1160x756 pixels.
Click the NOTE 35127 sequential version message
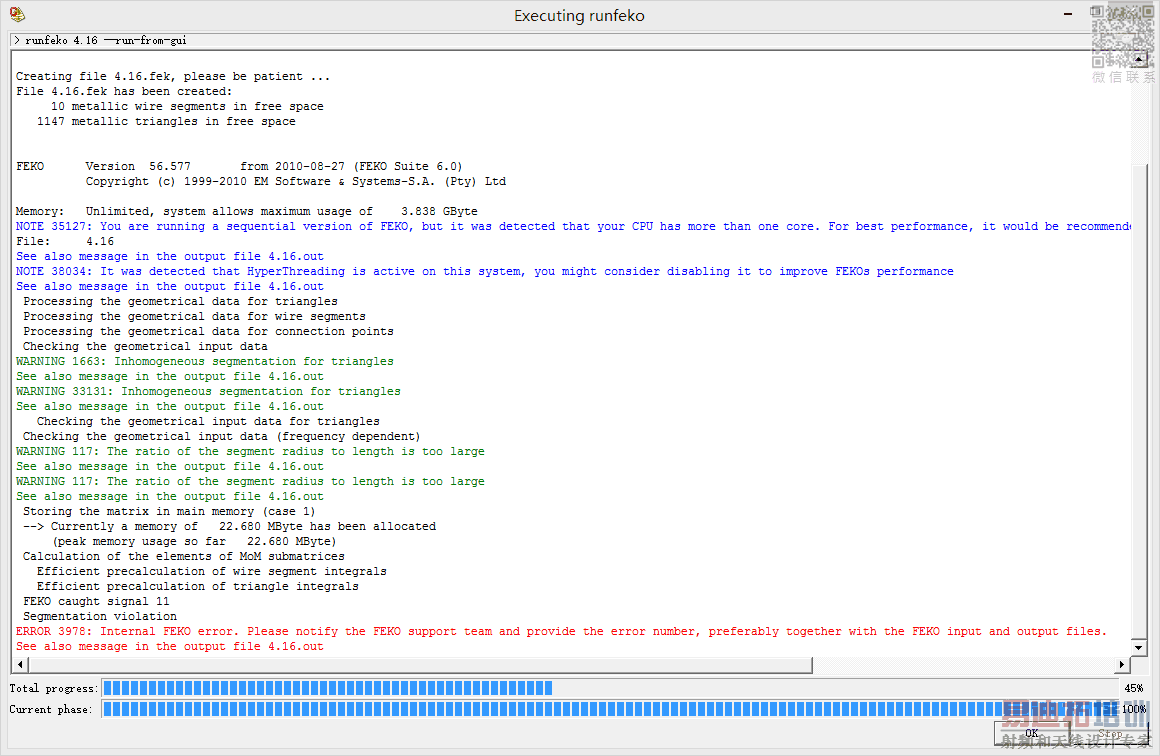573,226
